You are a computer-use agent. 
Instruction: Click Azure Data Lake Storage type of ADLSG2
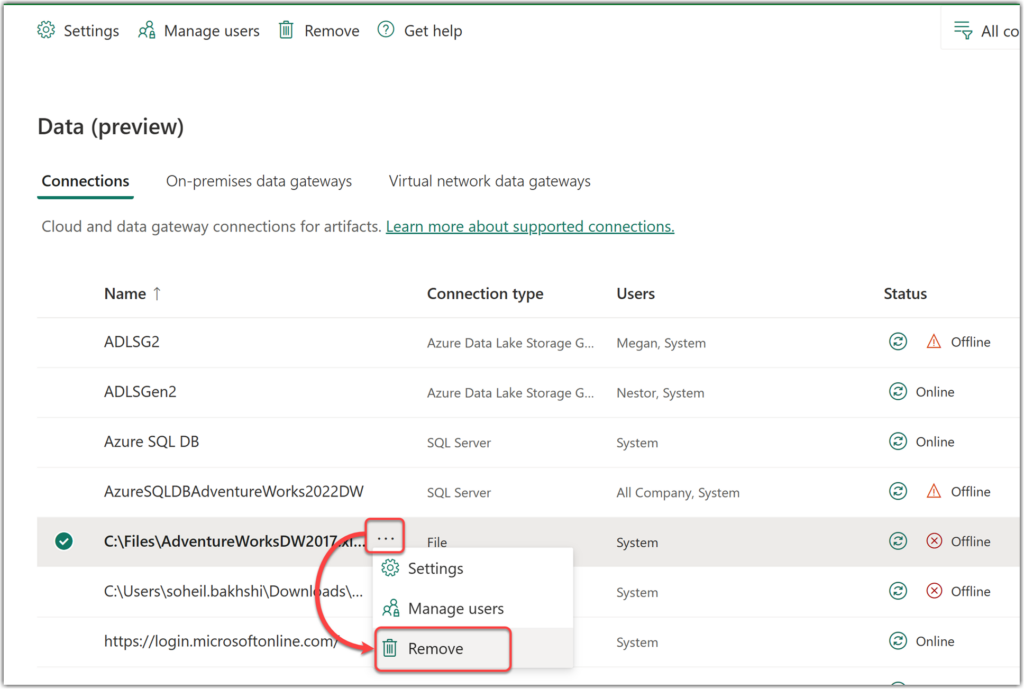coord(510,343)
